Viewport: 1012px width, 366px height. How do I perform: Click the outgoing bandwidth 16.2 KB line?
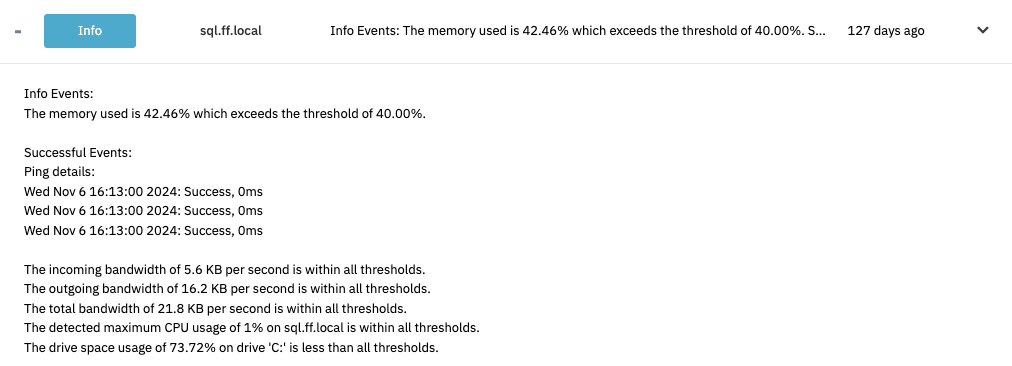(x=227, y=289)
